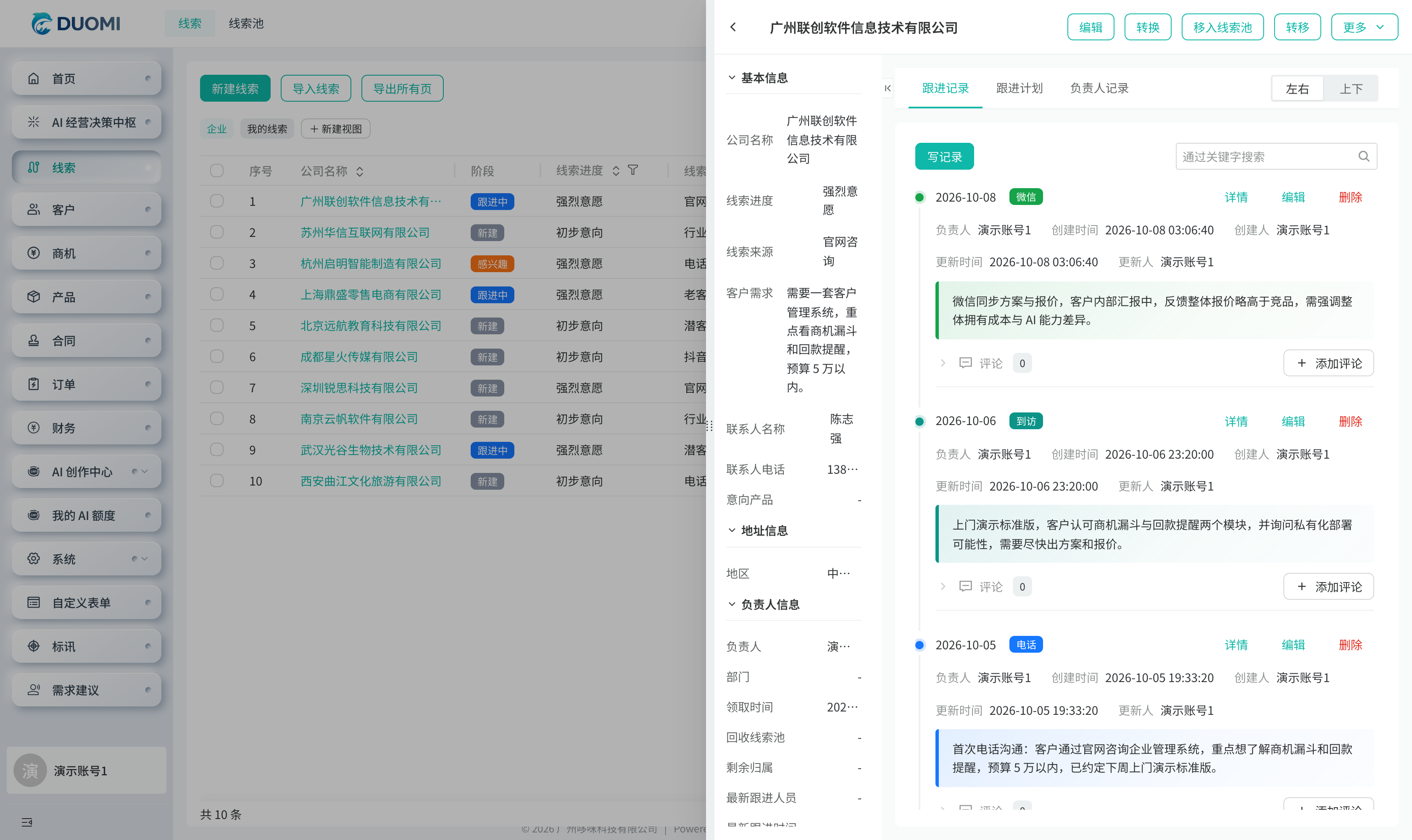Delete the 2026-10-06 到访 record
The height and width of the screenshot is (840, 1412).
[1350, 421]
